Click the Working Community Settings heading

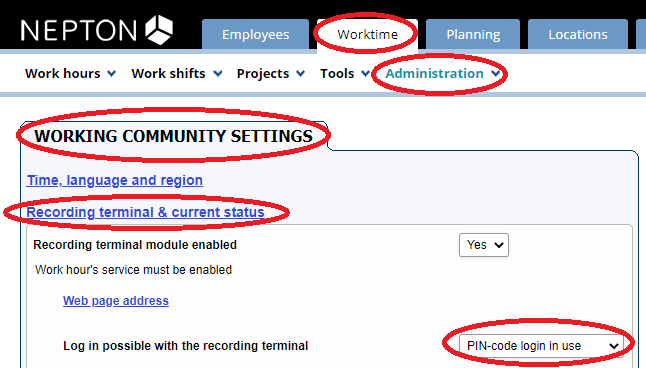pyautogui.click(x=173, y=136)
